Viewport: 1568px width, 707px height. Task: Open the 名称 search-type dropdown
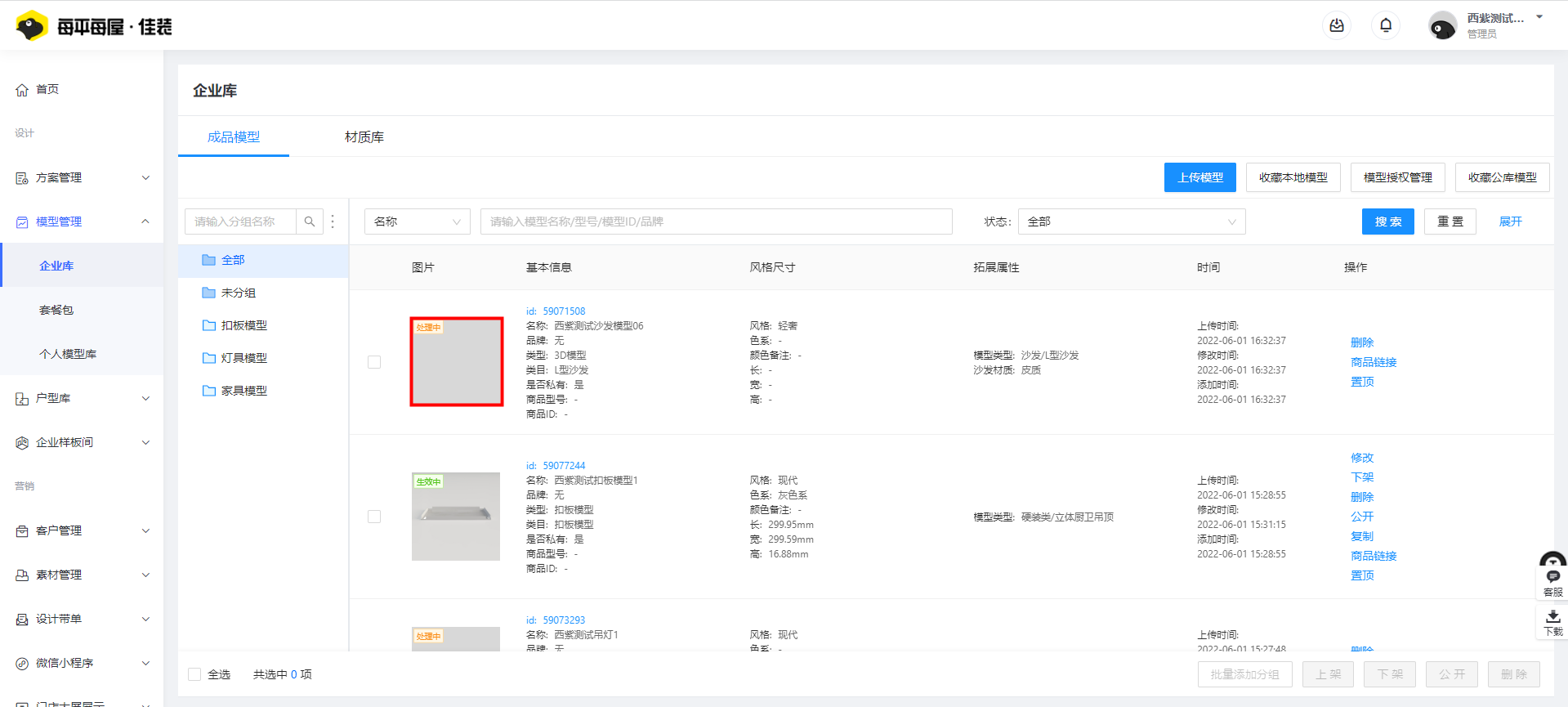coord(417,221)
